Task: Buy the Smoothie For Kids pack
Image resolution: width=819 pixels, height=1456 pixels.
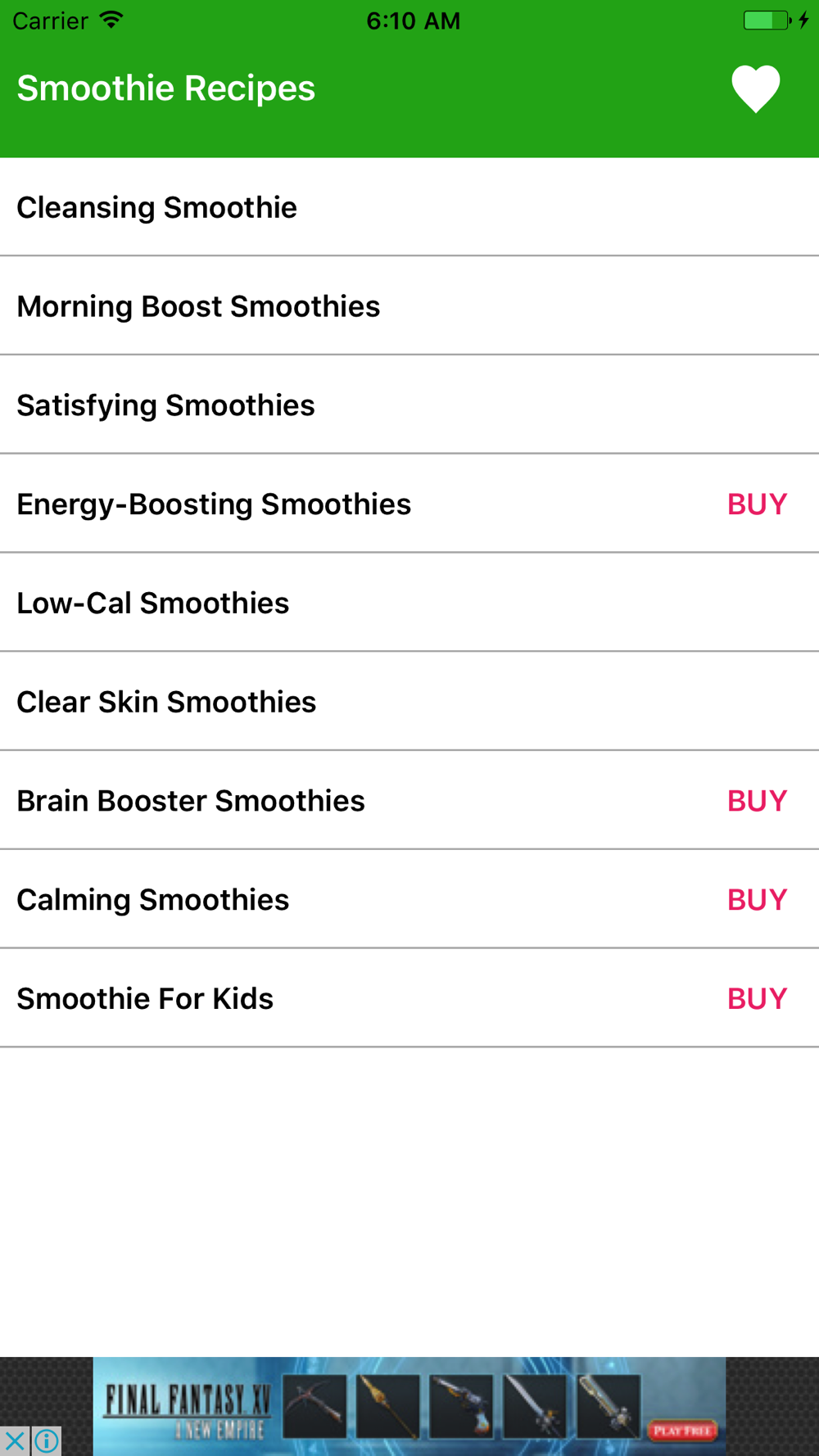Action: pyautogui.click(x=757, y=999)
